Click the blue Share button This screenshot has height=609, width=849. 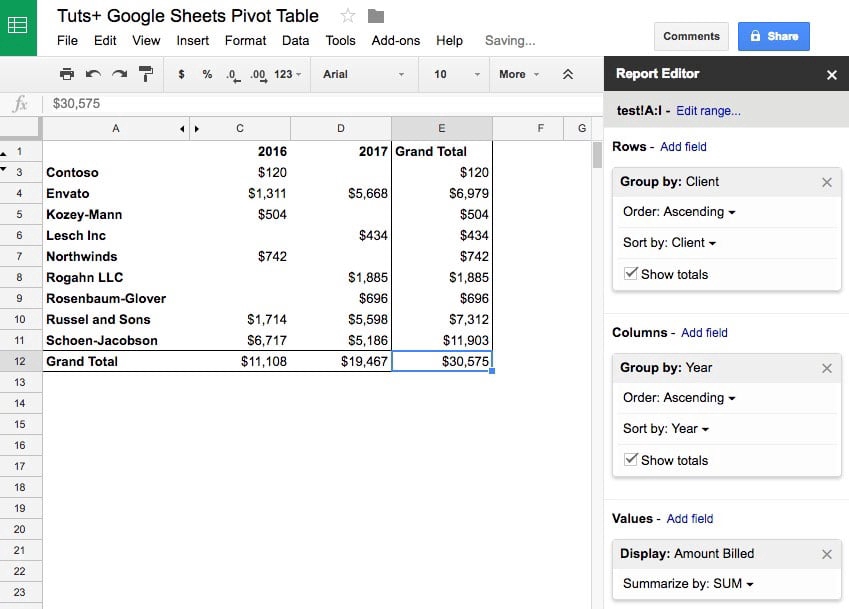773,35
